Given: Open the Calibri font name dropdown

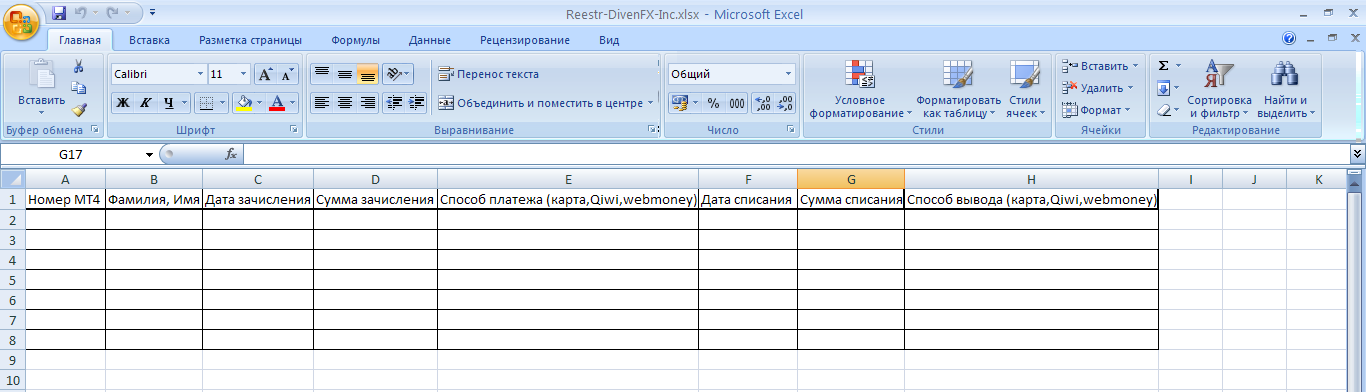Looking at the screenshot, I should click(199, 74).
